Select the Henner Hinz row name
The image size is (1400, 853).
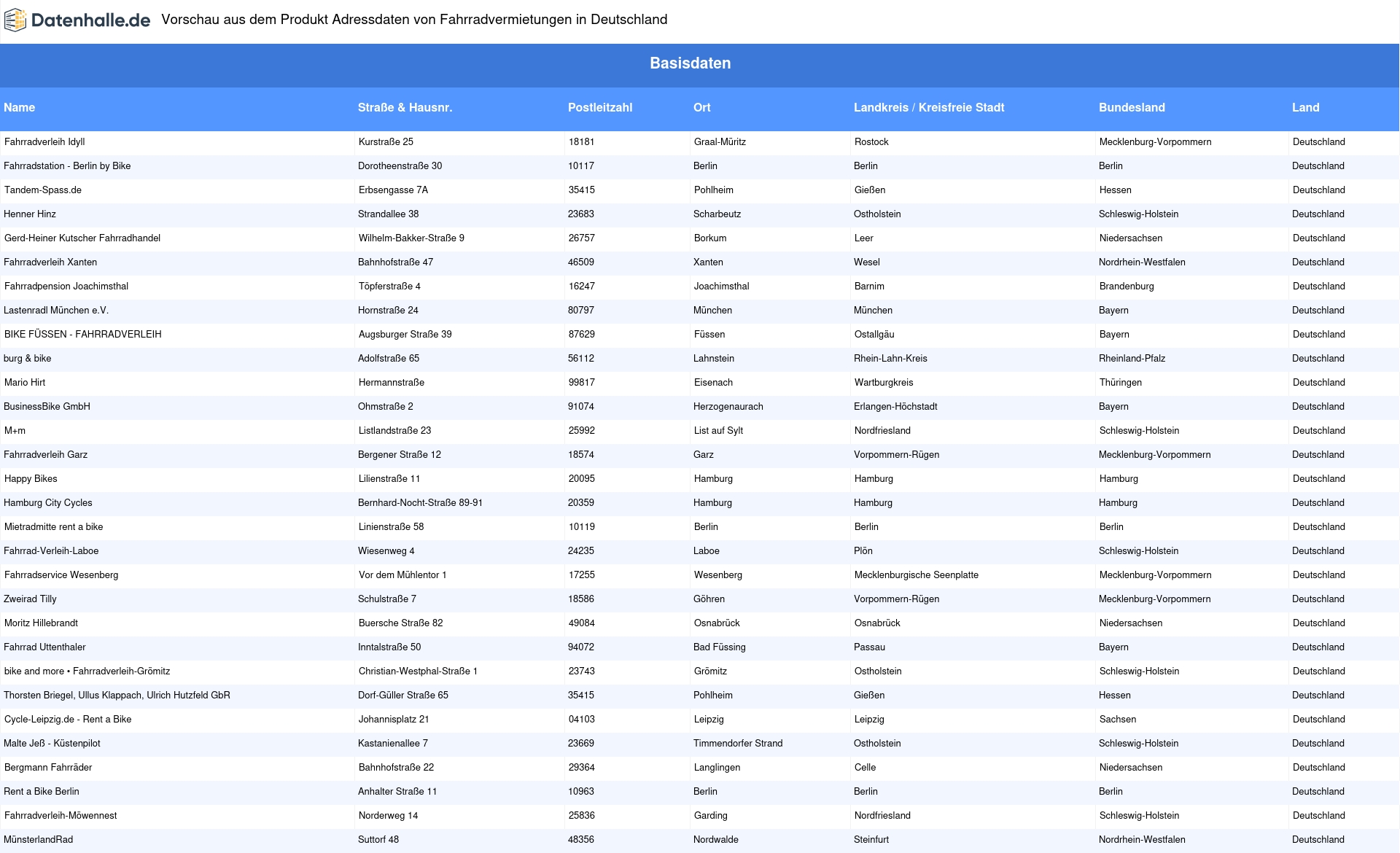tap(30, 214)
